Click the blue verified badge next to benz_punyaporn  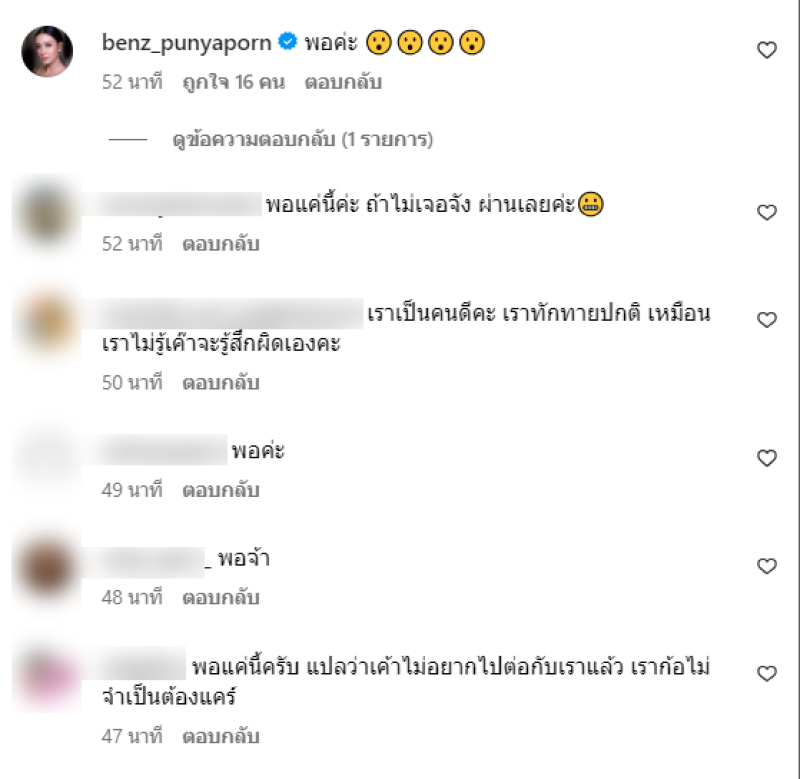288,41
